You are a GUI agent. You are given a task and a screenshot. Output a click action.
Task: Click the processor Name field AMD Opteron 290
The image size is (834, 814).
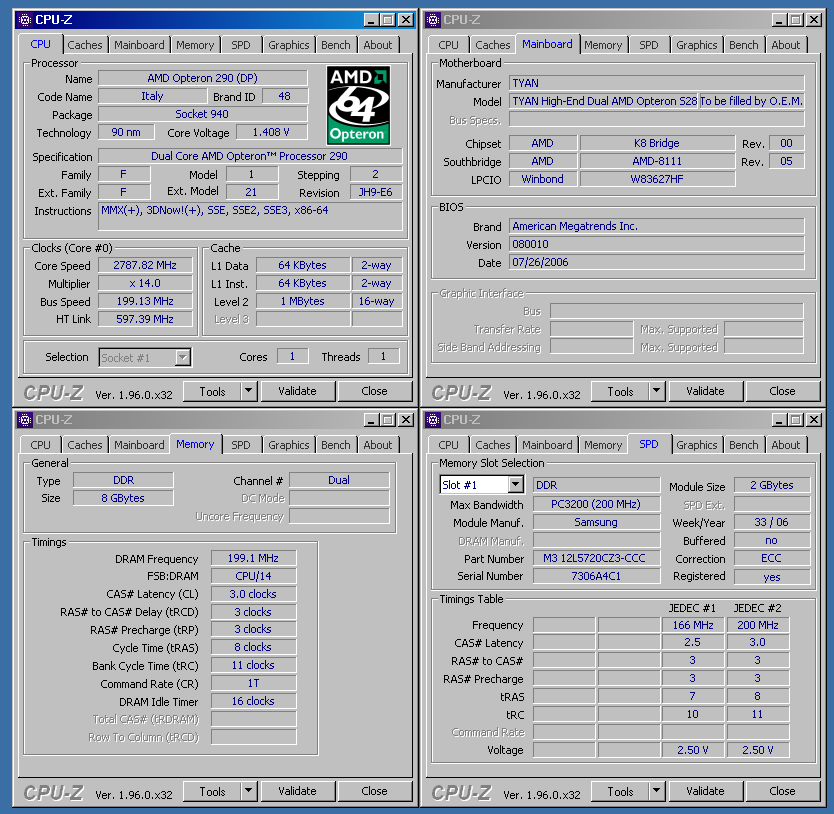tap(203, 78)
